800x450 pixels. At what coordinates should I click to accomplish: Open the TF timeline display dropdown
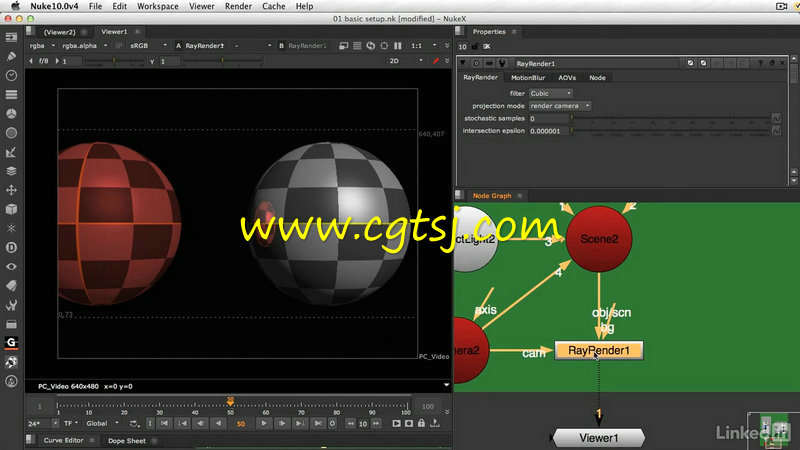click(x=71, y=423)
